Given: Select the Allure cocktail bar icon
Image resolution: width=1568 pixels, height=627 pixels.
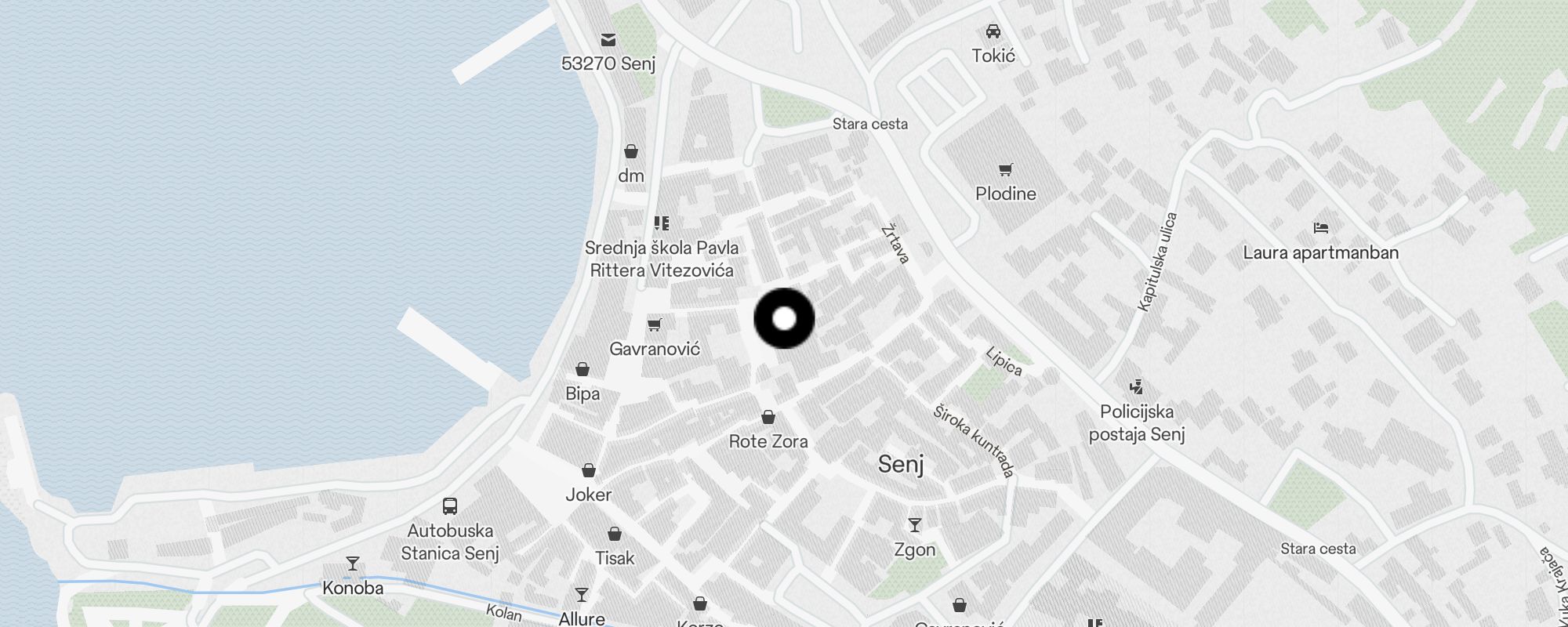Looking at the screenshot, I should click(x=582, y=595).
